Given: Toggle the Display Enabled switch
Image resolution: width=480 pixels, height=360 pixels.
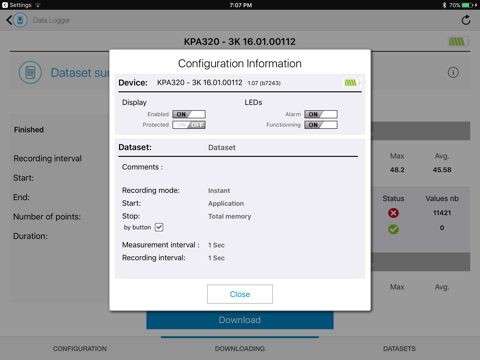Looking at the screenshot, I should (x=189, y=114).
